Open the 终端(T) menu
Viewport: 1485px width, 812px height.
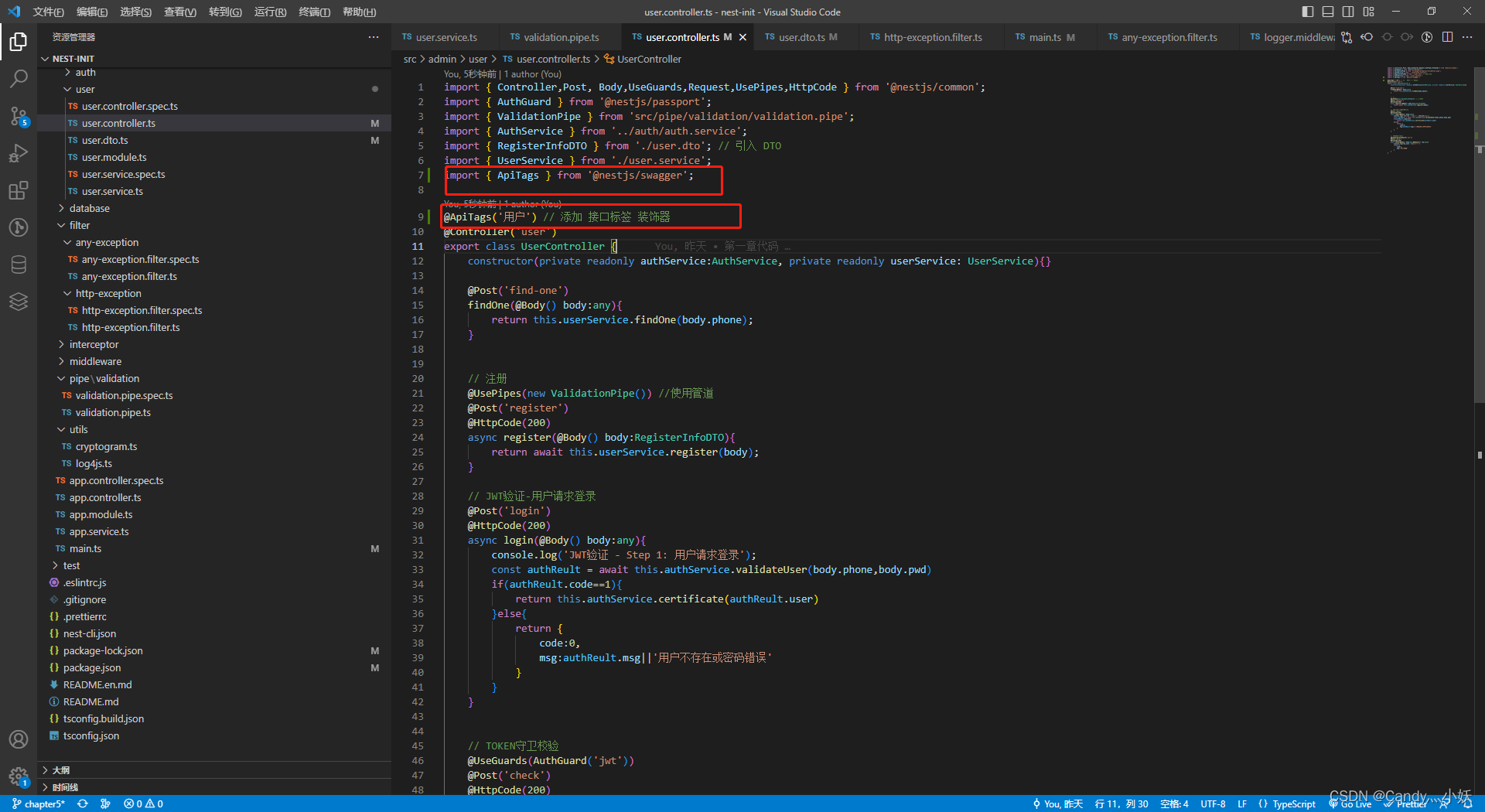pyautogui.click(x=313, y=12)
